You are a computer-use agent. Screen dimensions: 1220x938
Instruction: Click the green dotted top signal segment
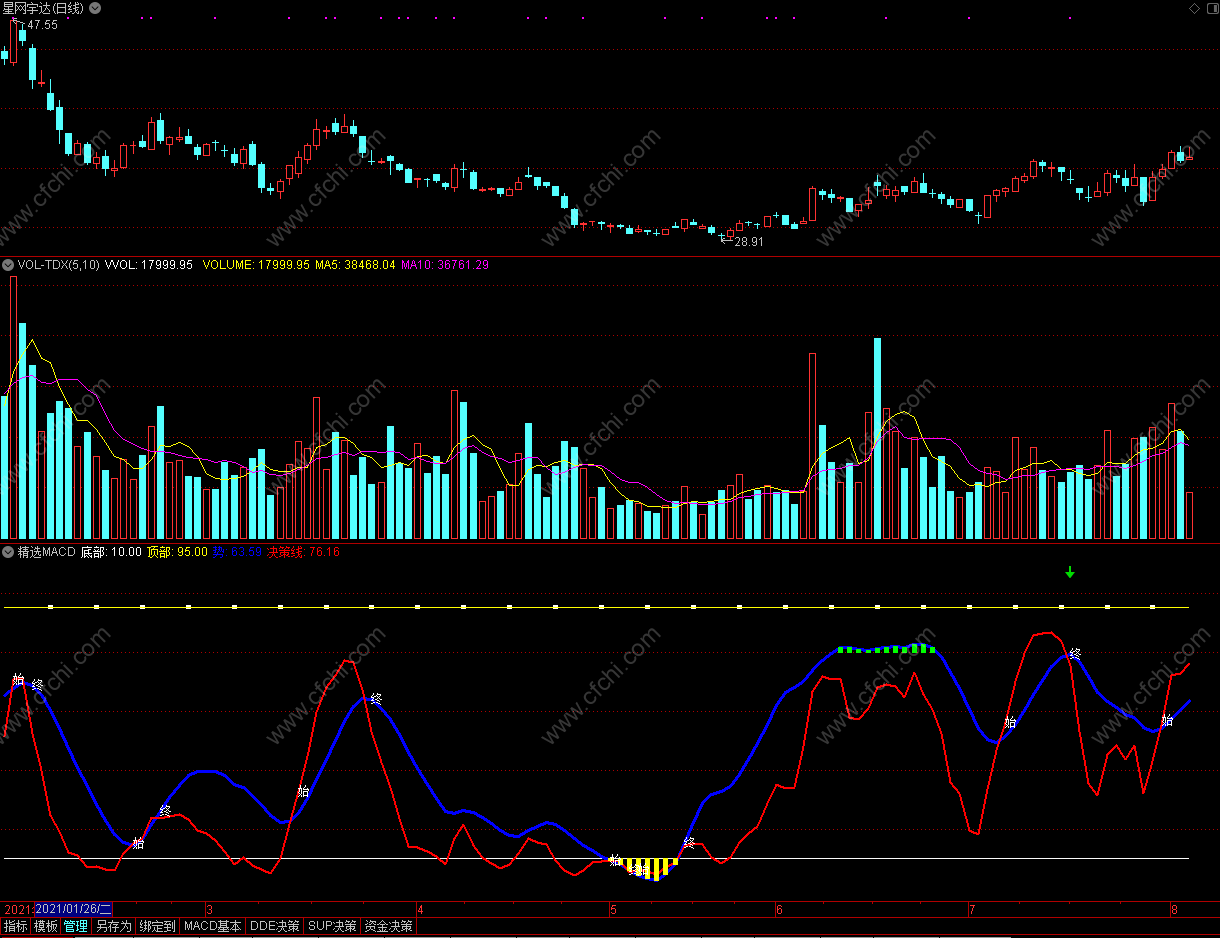point(888,649)
